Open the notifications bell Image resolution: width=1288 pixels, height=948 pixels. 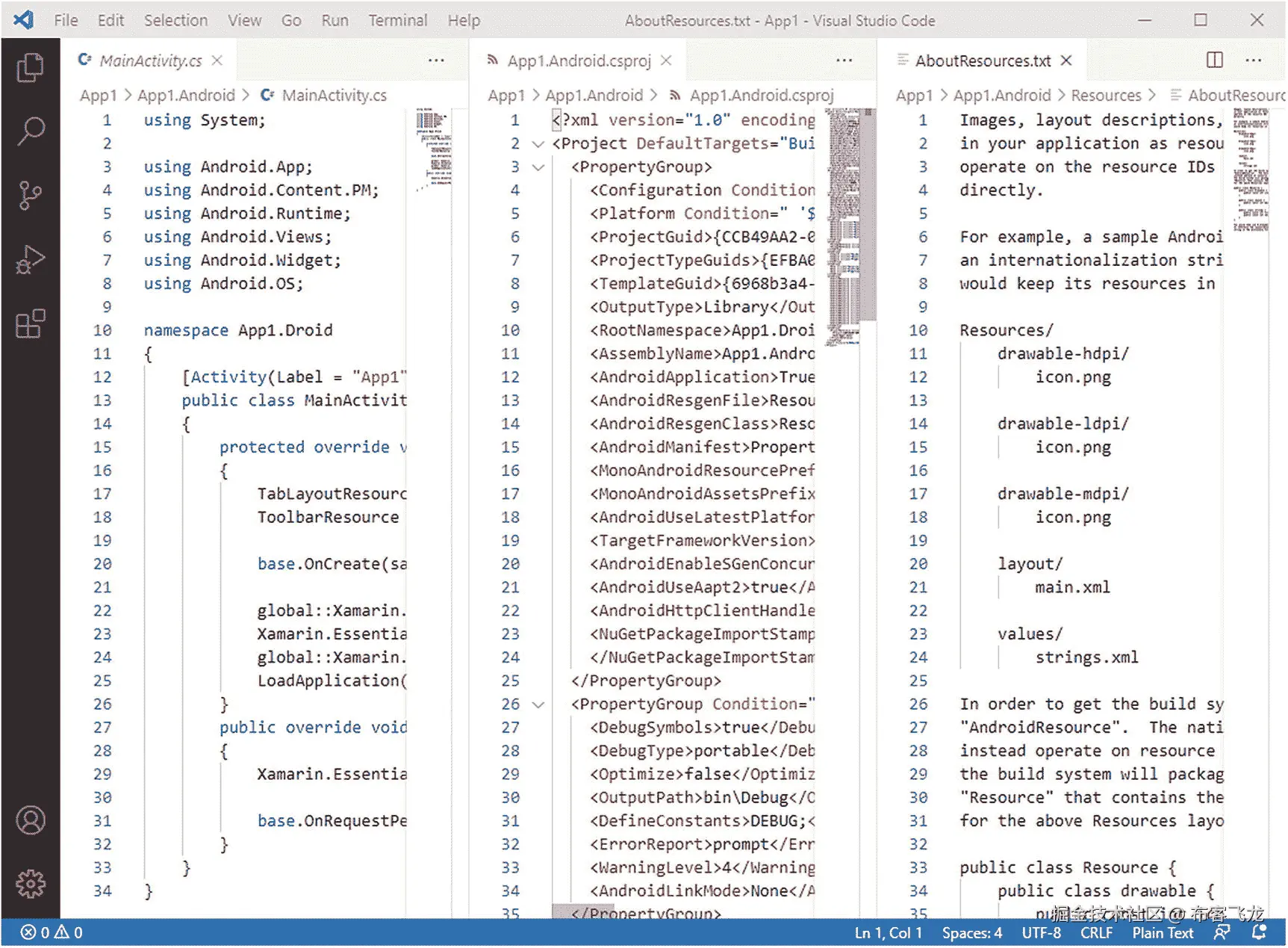click(x=1258, y=932)
